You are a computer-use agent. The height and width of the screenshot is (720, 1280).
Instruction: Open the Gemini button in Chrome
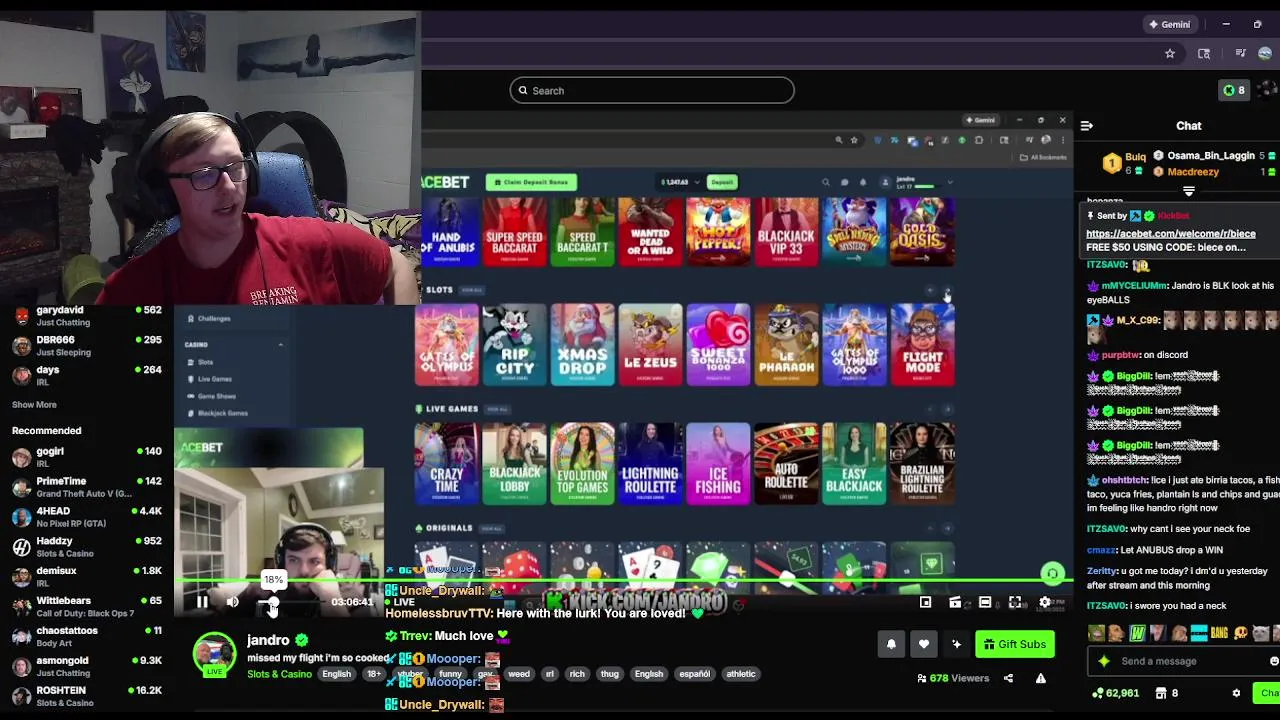(1170, 24)
